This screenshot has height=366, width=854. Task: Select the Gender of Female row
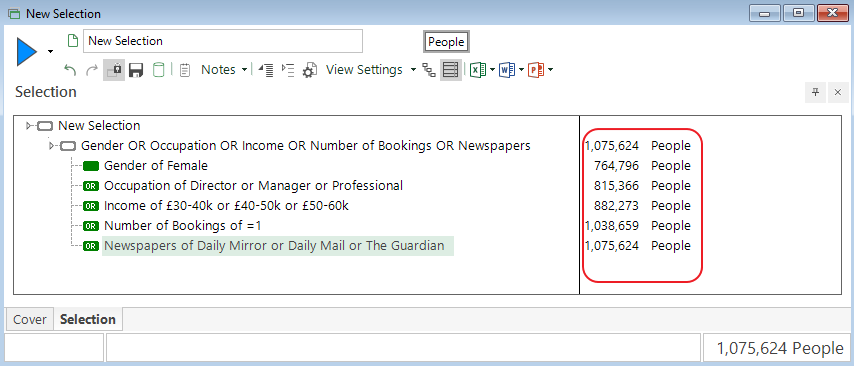(156, 166)
